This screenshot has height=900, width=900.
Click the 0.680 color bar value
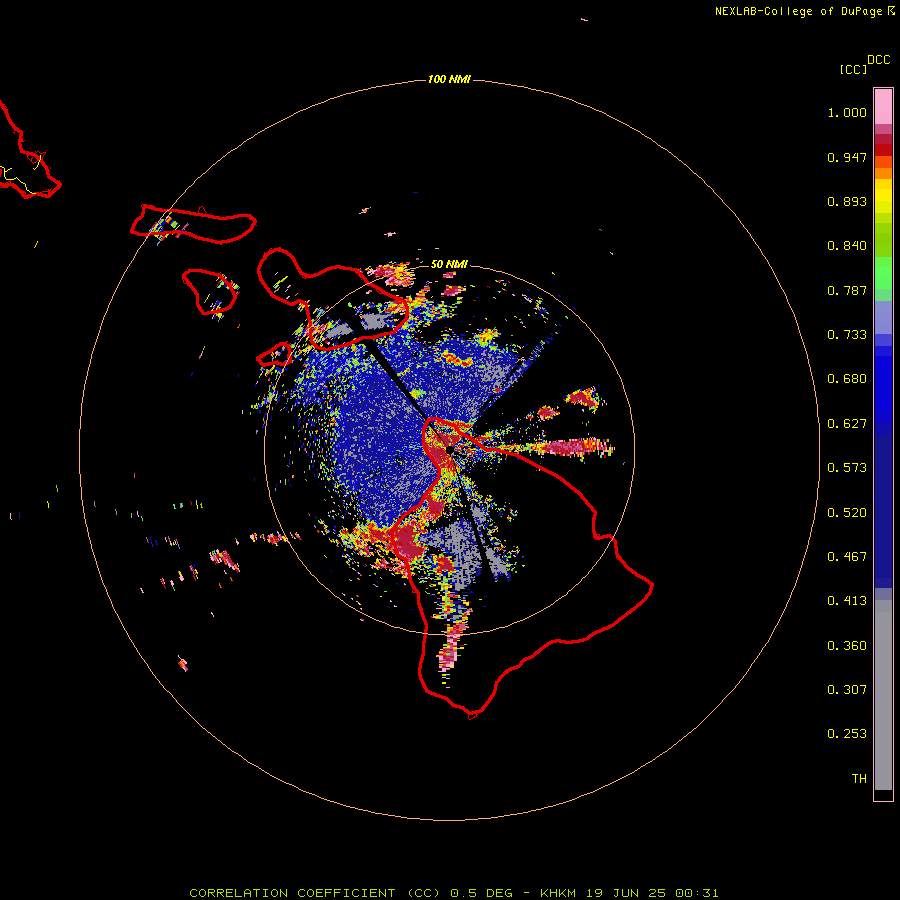847,379
